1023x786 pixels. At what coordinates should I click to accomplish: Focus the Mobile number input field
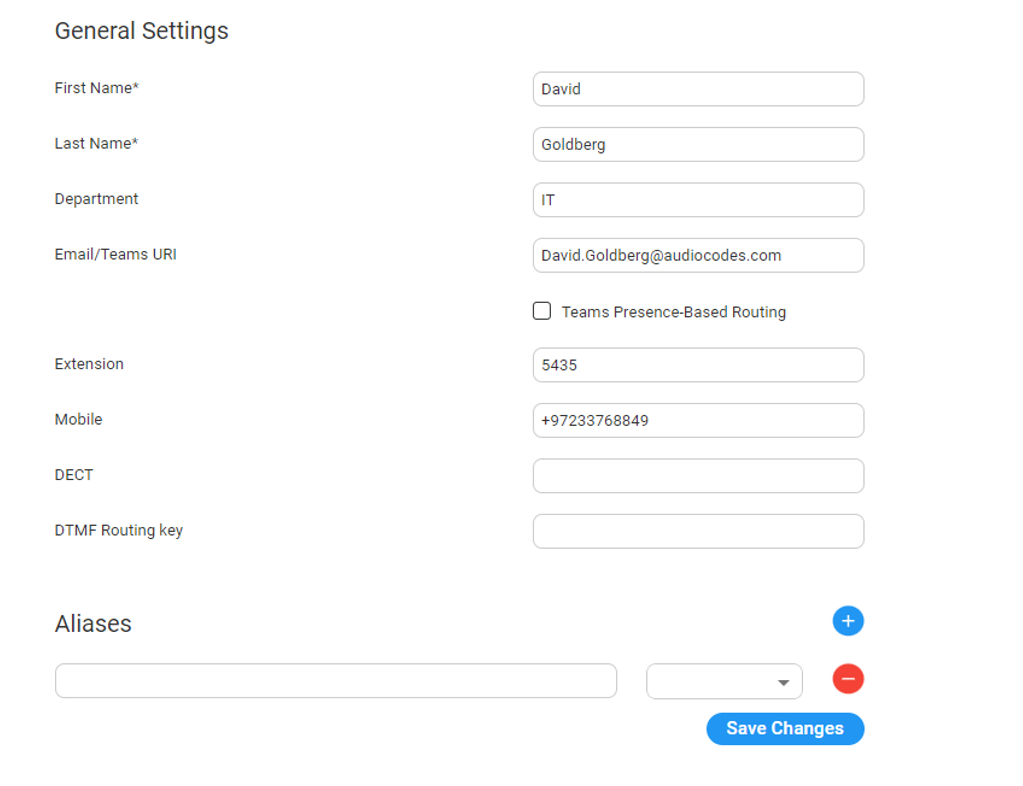pos(698,420)
